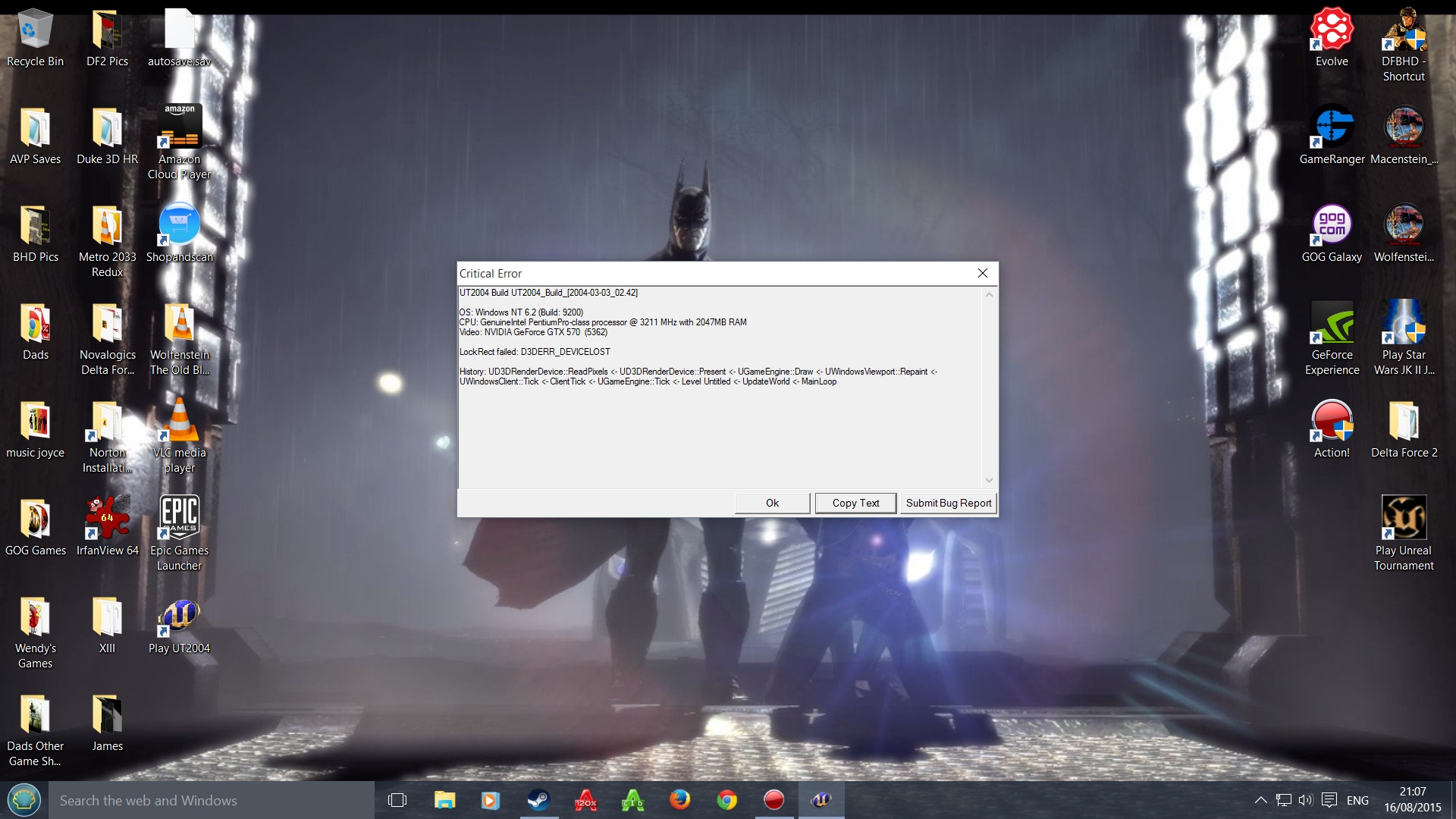Launch Epic Games Launcher shortcut
The image size is (1456, 819).
[179, 534]
